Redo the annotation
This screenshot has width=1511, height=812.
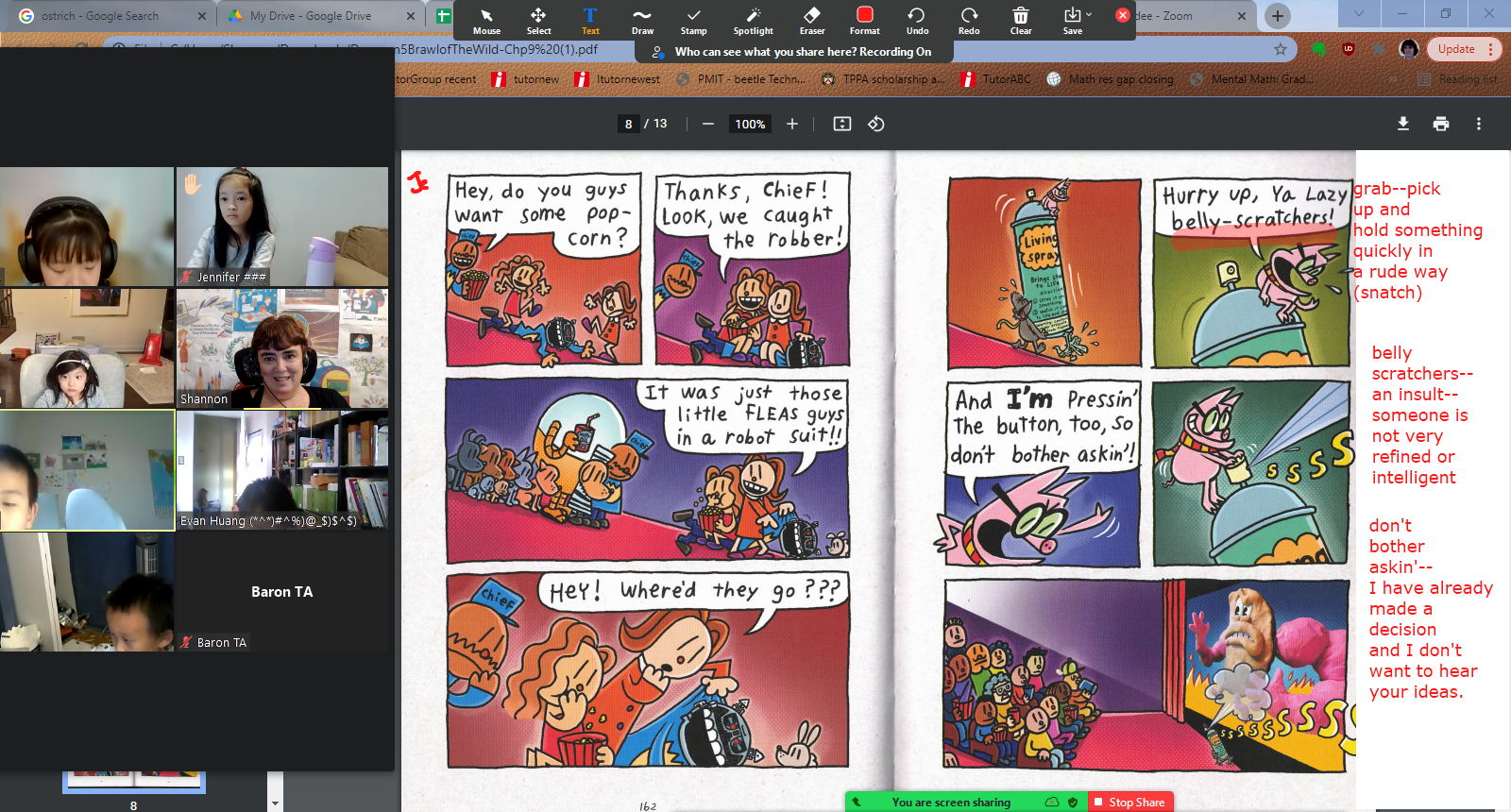(969, 21)
